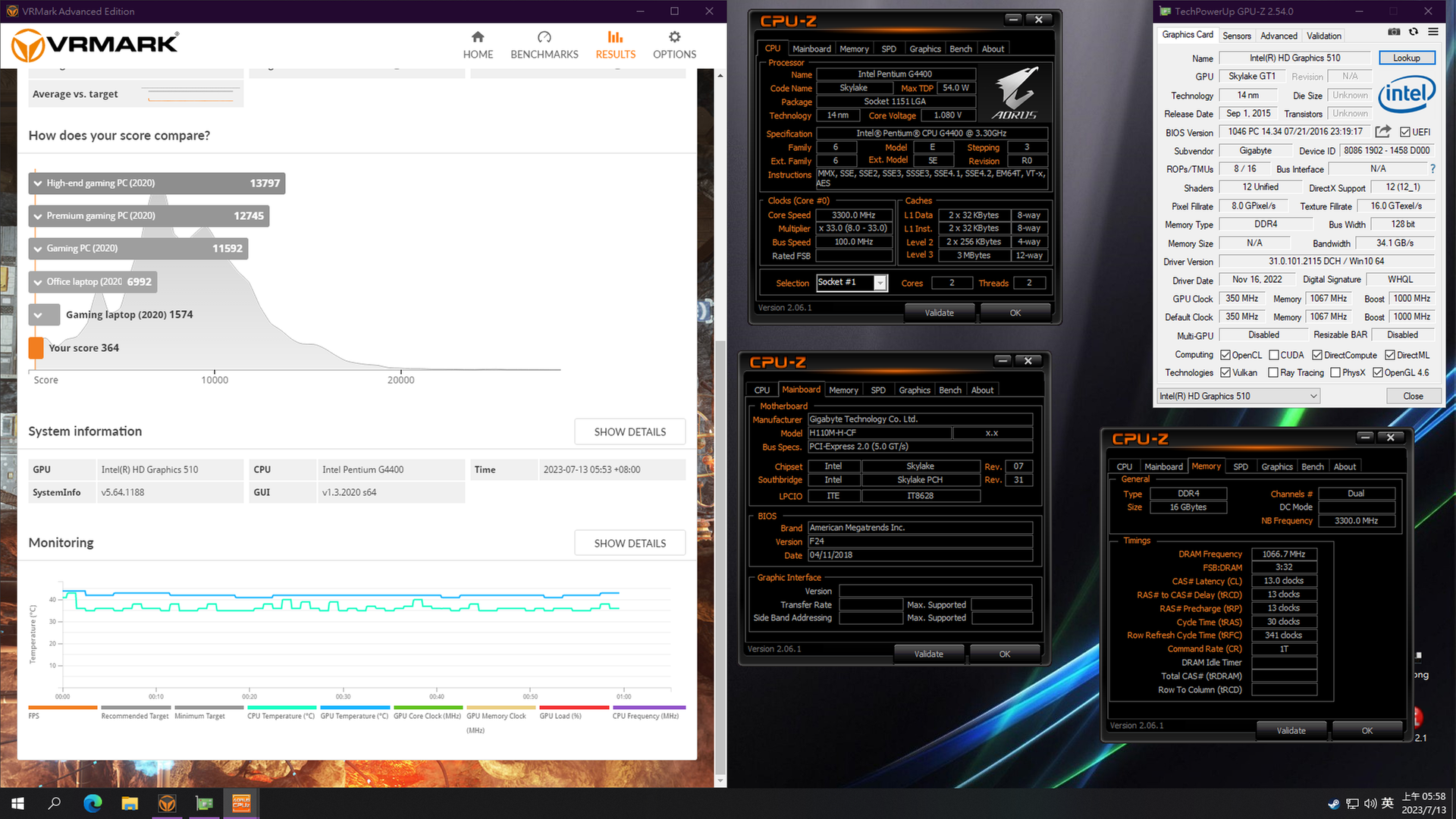
Task: Open Socket #1 selection dropdown
Action: pos(880,283)
